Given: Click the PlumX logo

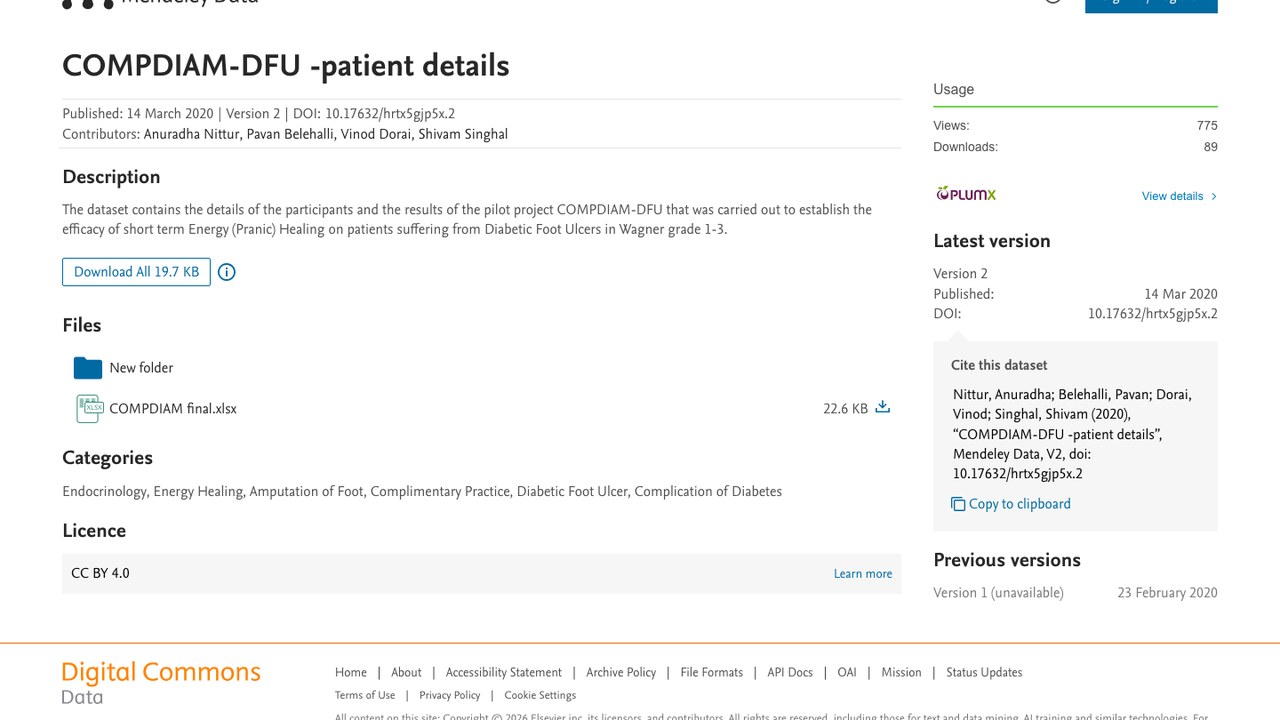Looking at the screenshot, I should coord(966,194).
